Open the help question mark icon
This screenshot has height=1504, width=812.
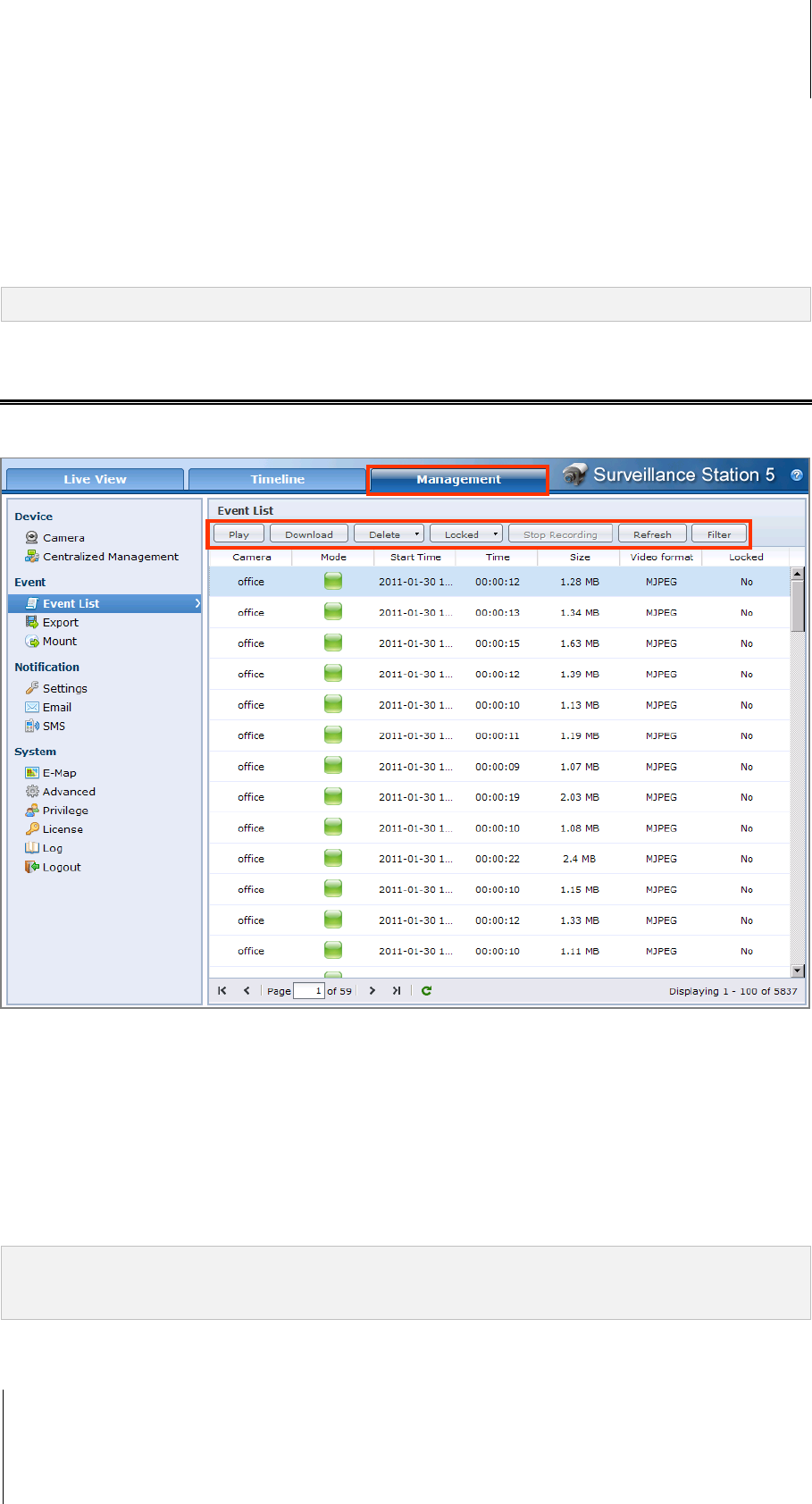[x=797, y=475]
